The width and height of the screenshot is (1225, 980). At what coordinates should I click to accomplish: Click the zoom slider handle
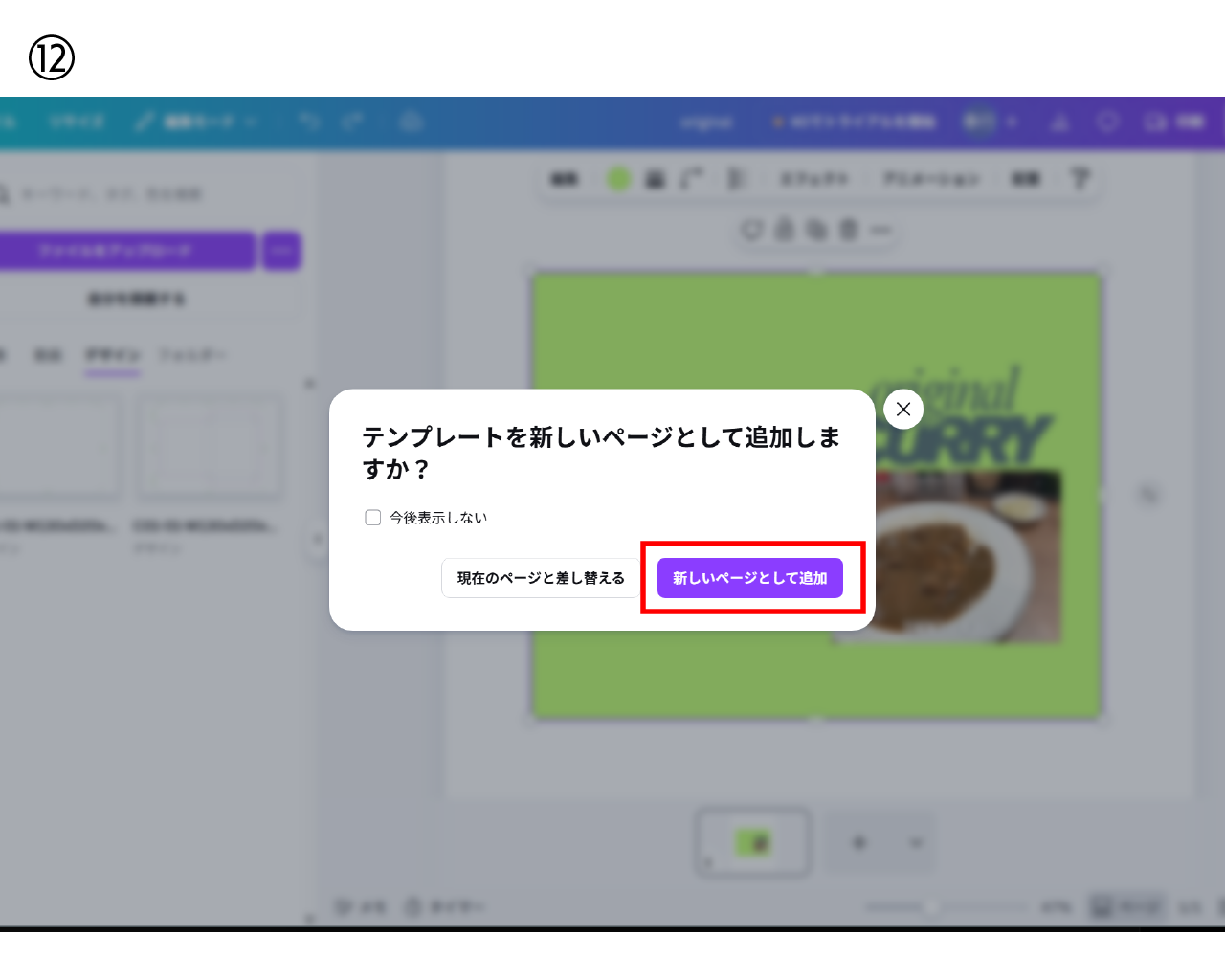point(930,907)
